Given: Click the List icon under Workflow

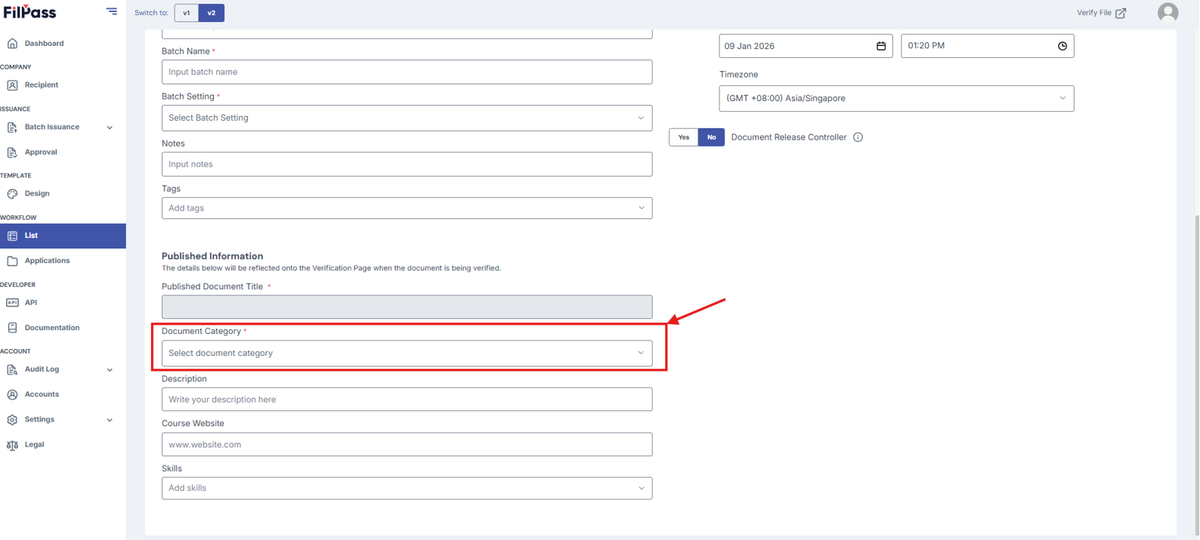Looking at the screenshot, I should point(13,236).
